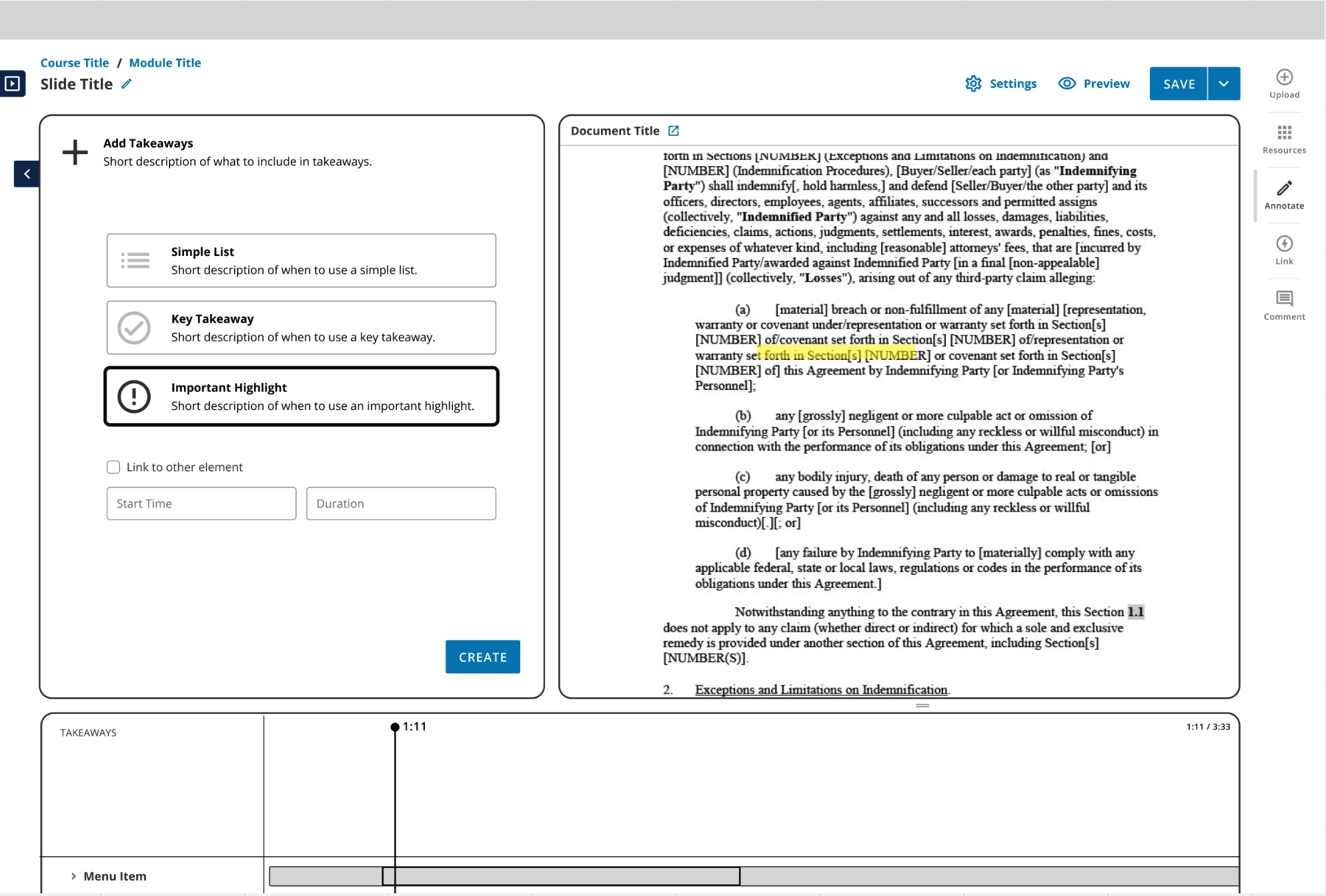Click the timeline playhead at 1:11
This screenshot has width=1326, height=896.
pyautogui.click(x=395, y=727)
